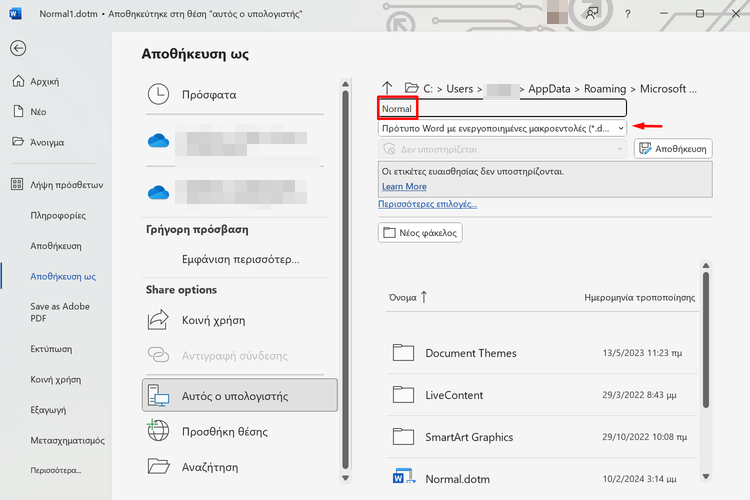Click the date 29/3/2022 8:43 μμ
The height and width of the screenshot is (500, 750).
pyautogui.click(x=640, y=395)
